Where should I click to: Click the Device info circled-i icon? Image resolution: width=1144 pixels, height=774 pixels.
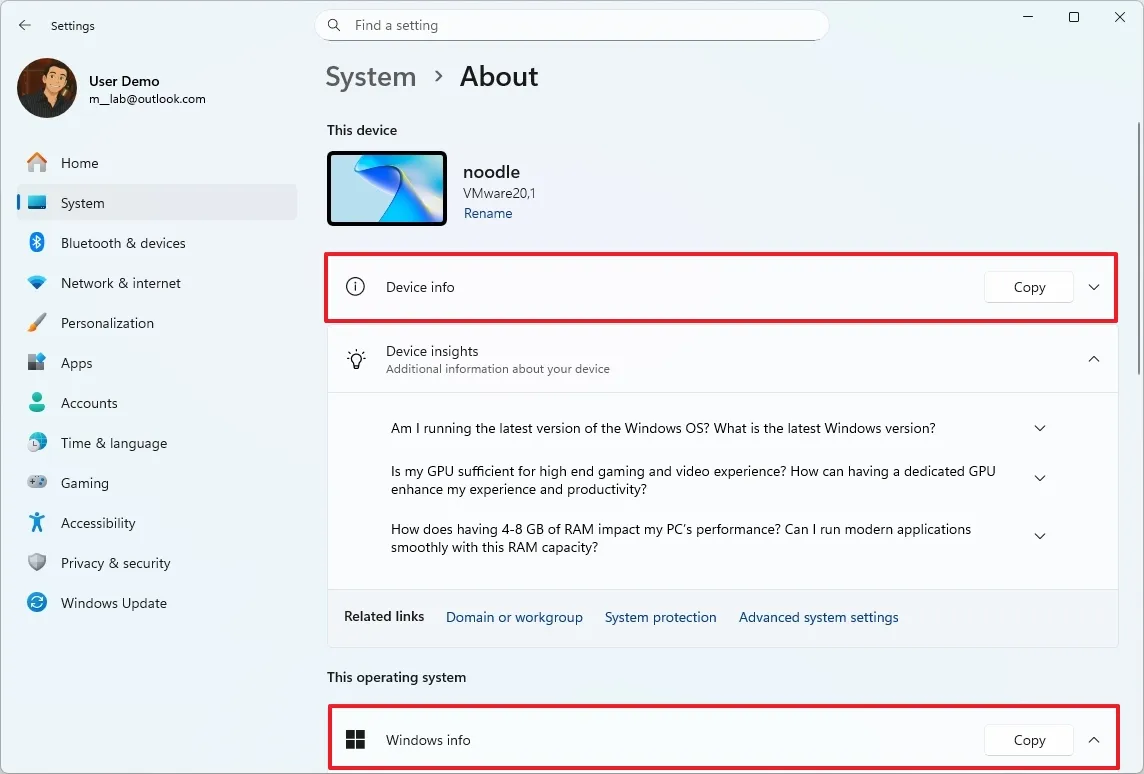pos(355,287)
